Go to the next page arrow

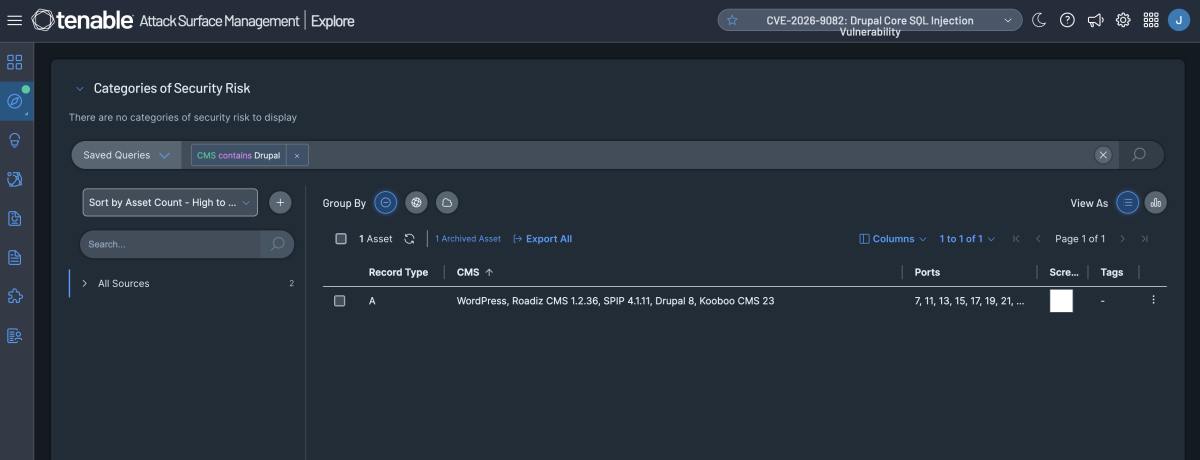point(1122,239)
